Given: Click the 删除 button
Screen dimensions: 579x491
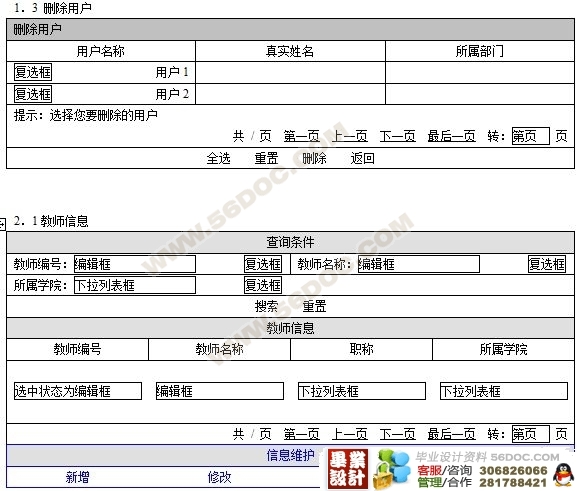Looking at the screenshot, I should click(314, 158).
